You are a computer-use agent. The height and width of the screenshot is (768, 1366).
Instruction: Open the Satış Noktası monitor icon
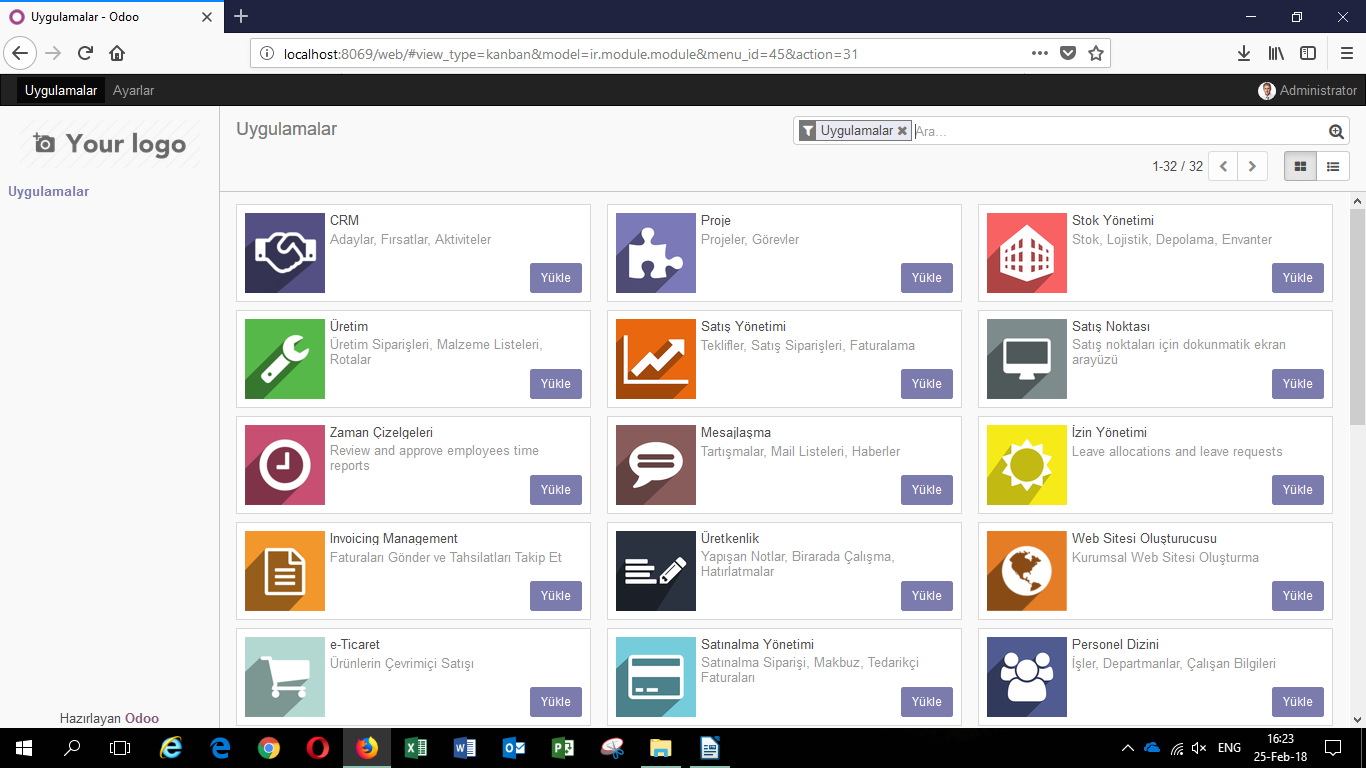click(x=1027, y=359)
